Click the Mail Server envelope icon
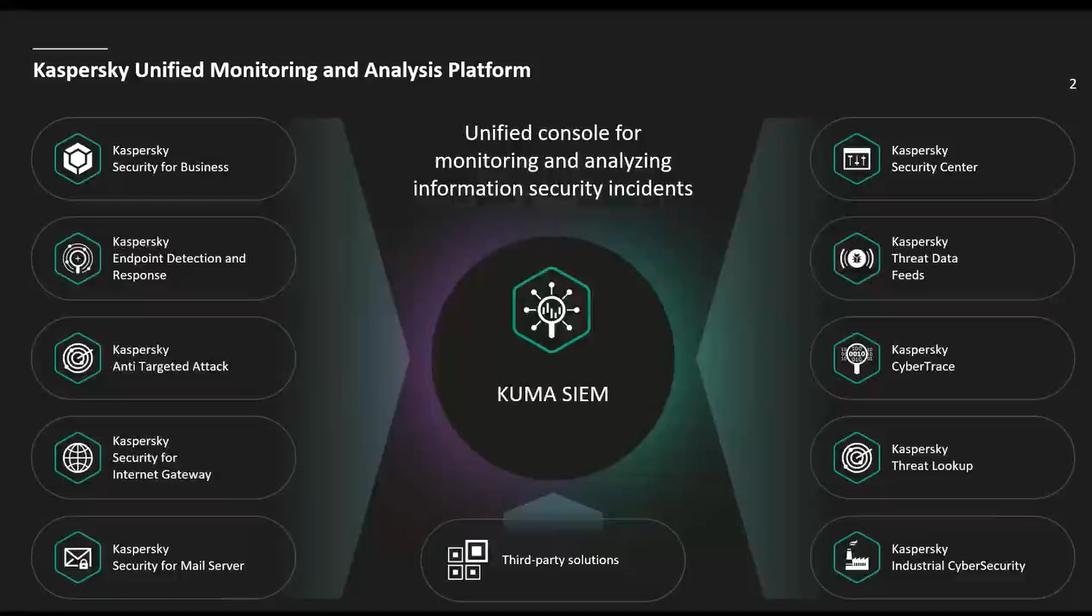Image resolution: width=1092 pixels, height=616 pixels. tap(78, 557)
